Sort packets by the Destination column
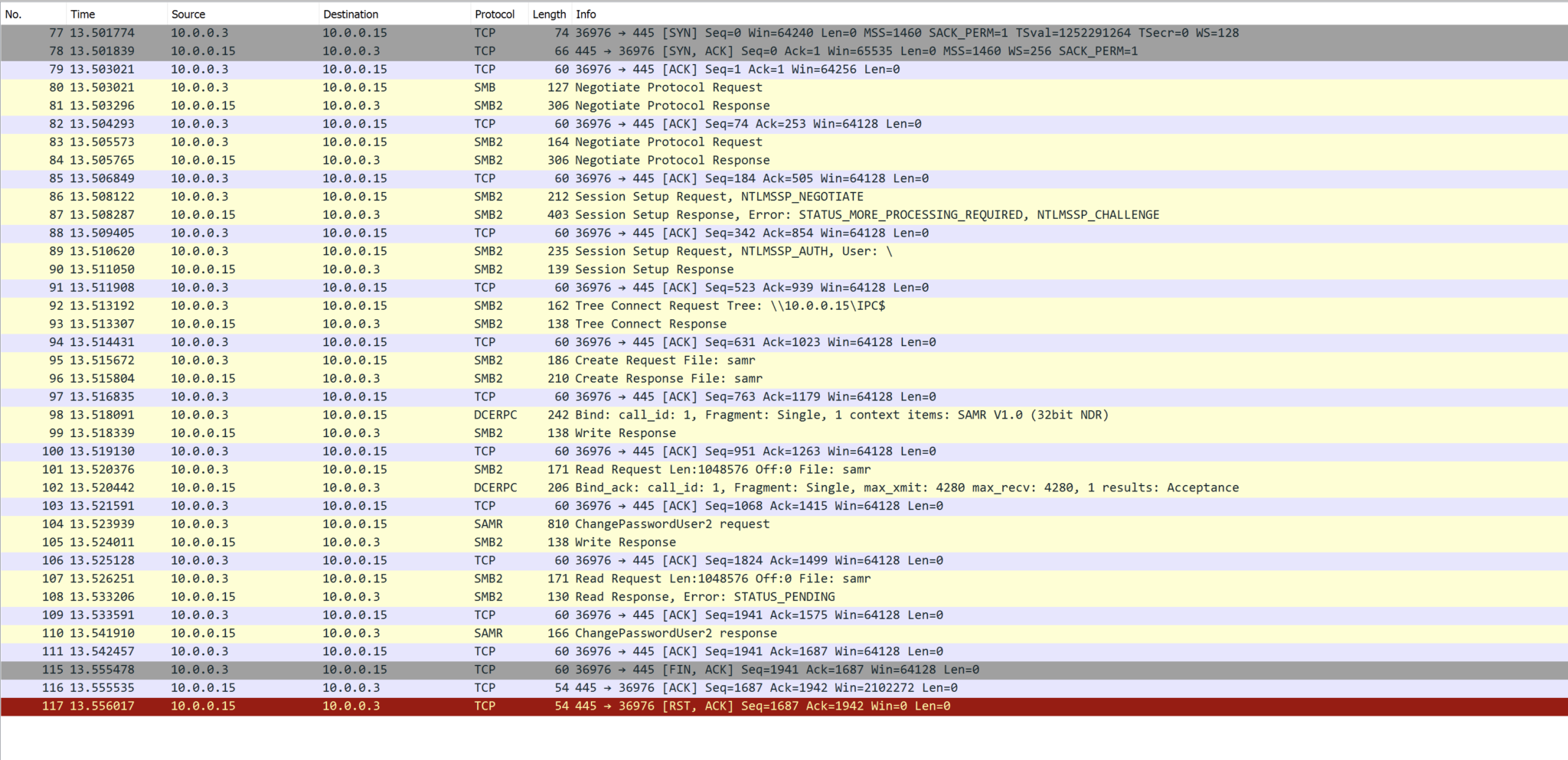This screenshot has height=760, width=1568. pos(351,14)
